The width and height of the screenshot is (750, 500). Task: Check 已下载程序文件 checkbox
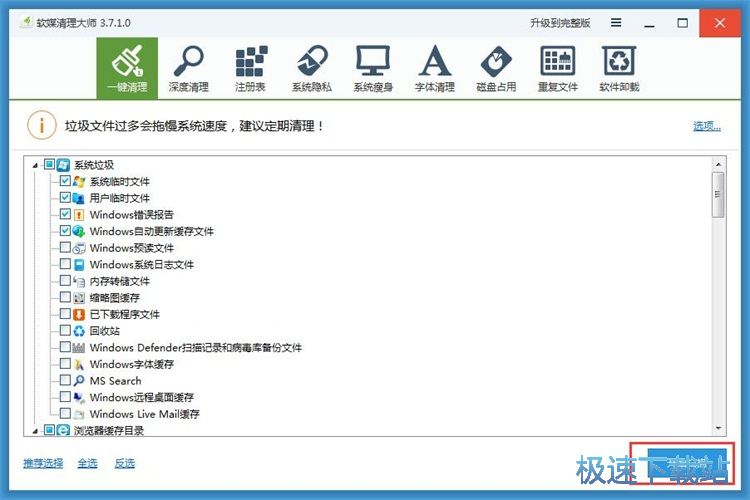pyautogui.click(x=65, y=314)
